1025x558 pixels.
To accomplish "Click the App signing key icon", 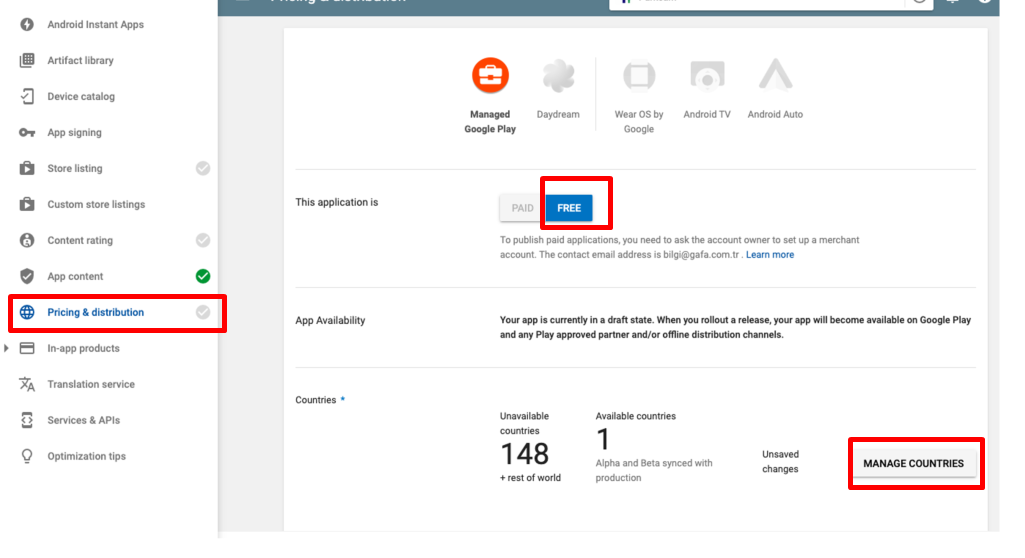I will click(27, 132).
